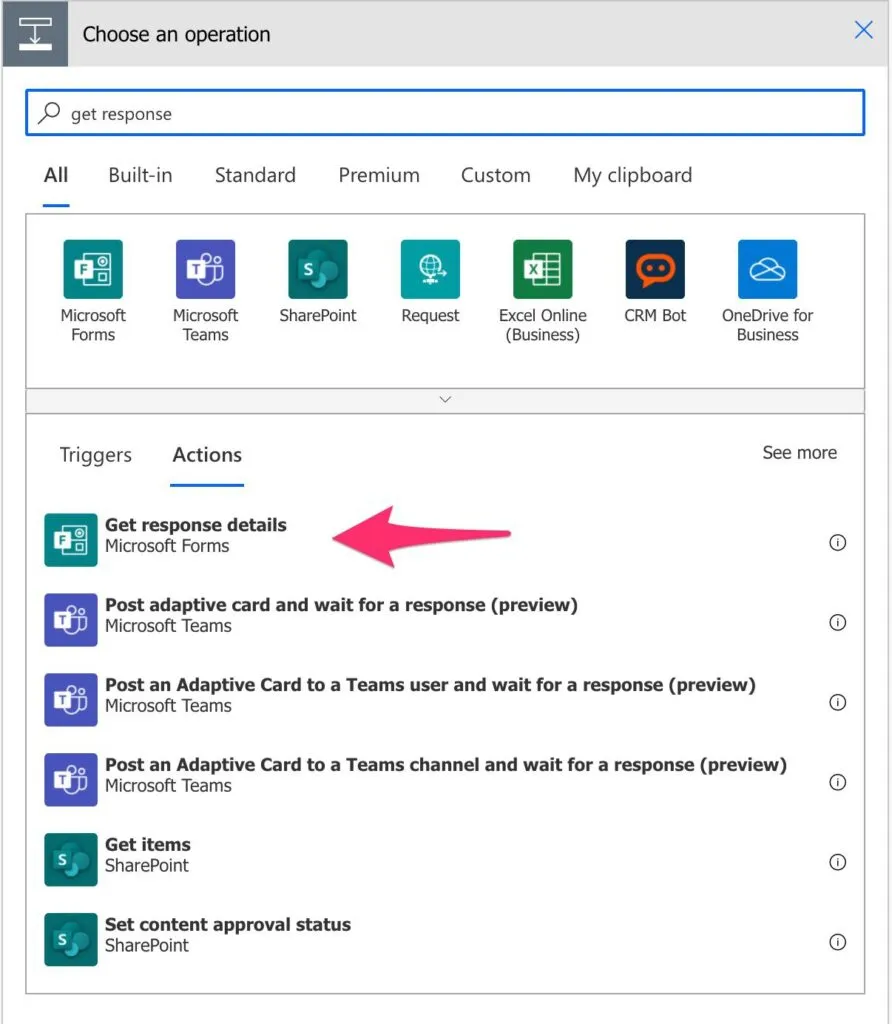
Task: View info for Set content approval status
Action: (838, 942)
